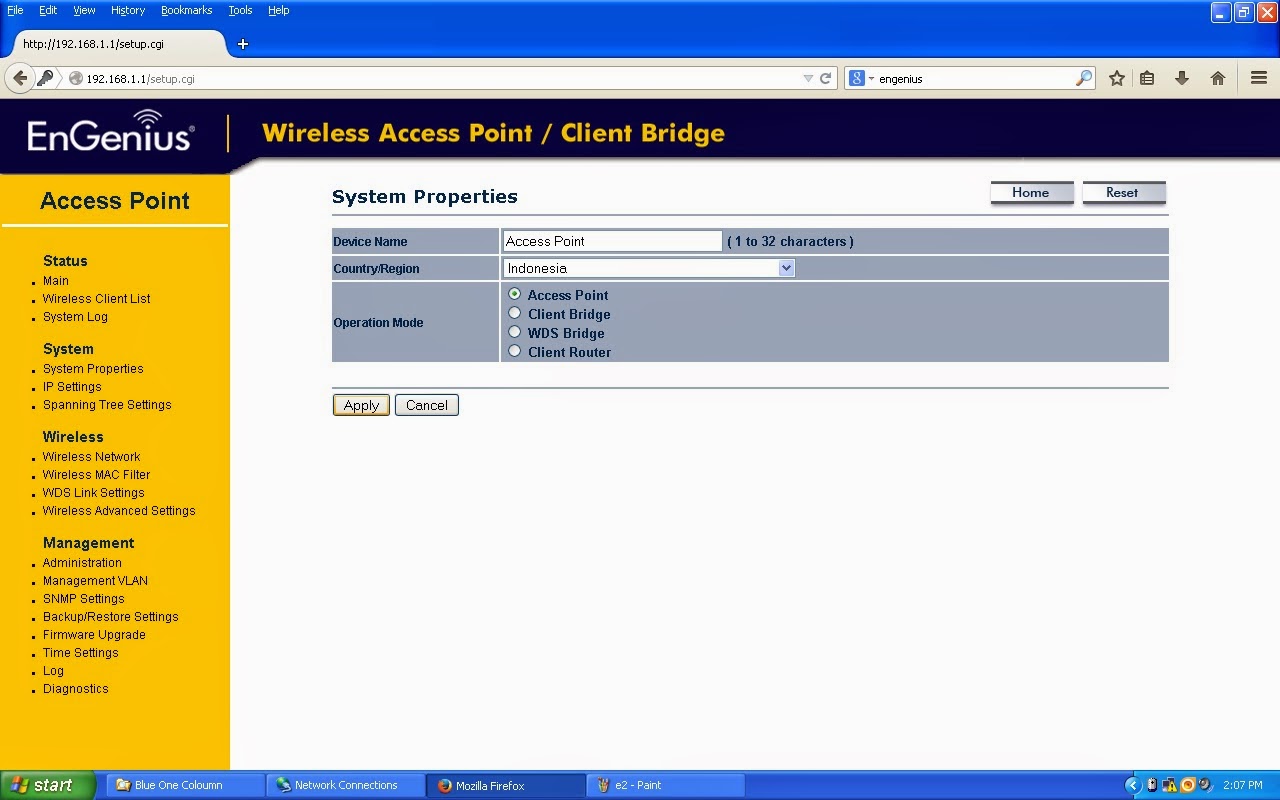Click the back navigation arrow
The height and width of the screenshot is (800, 1280).
pyautogui.click(x=20, y=77)
